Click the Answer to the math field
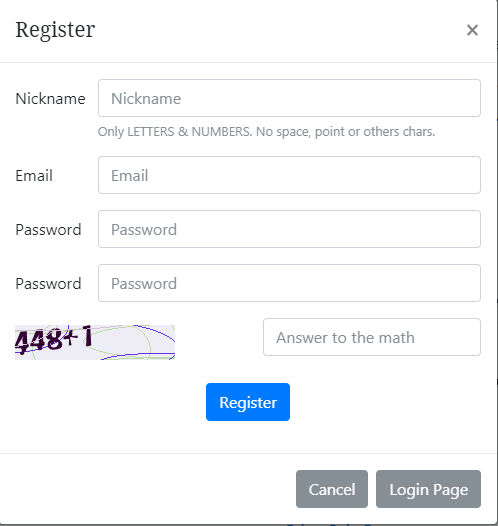498x526 pixels. [372, 337]
